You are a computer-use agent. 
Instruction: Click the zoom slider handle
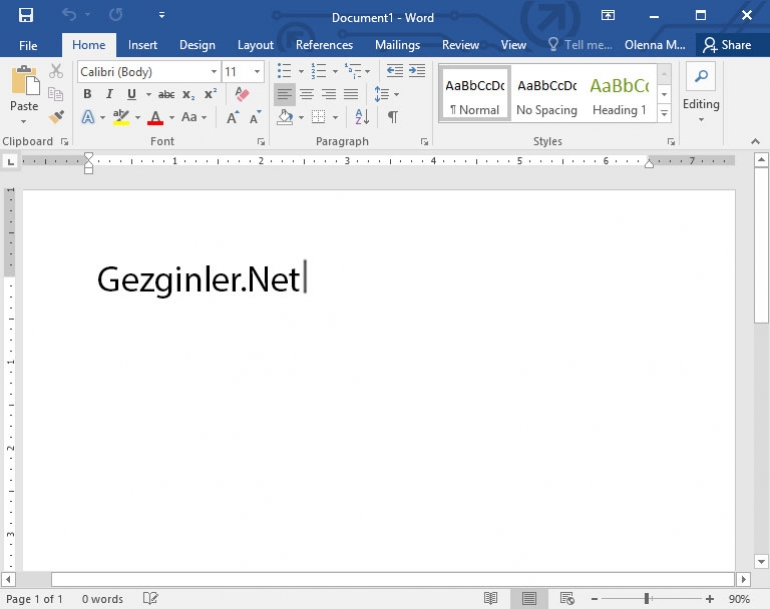(647, 598)
